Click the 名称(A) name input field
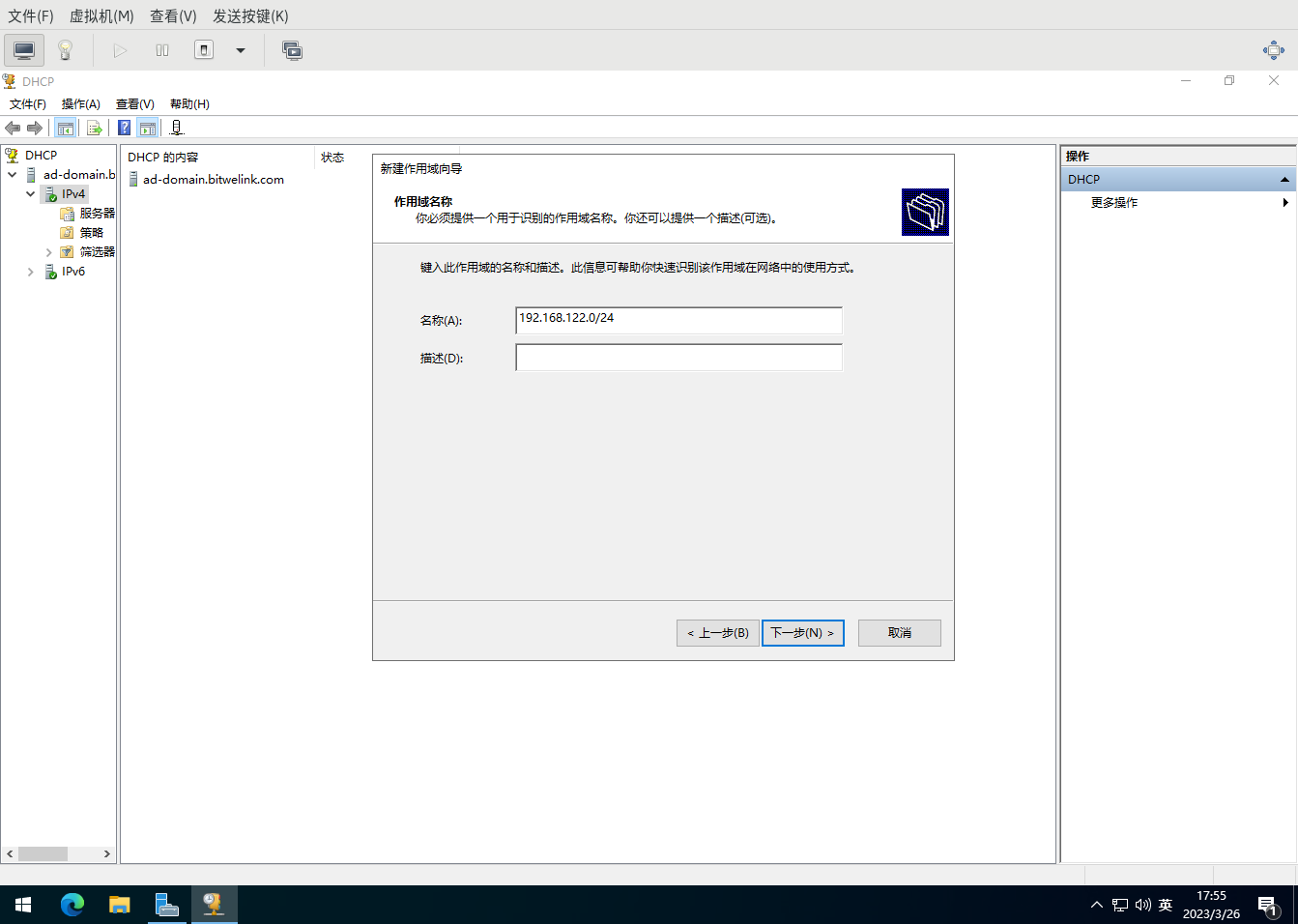 pyautogui.click(x=678, y=320)
